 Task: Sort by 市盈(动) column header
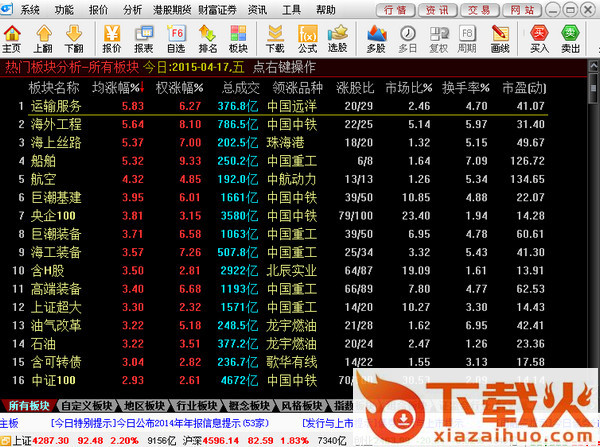click(524, 88)
